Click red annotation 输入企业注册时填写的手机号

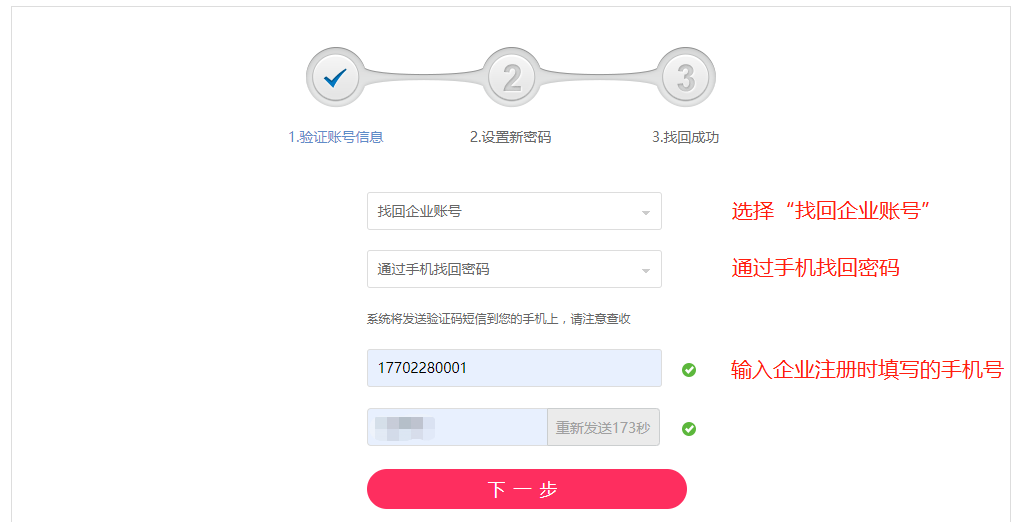(867, 369)
